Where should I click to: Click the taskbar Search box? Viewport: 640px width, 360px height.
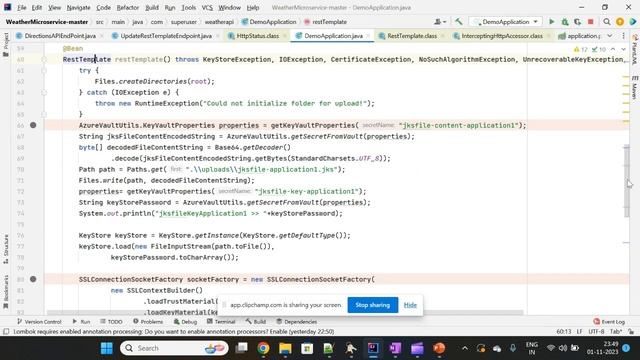174,348
